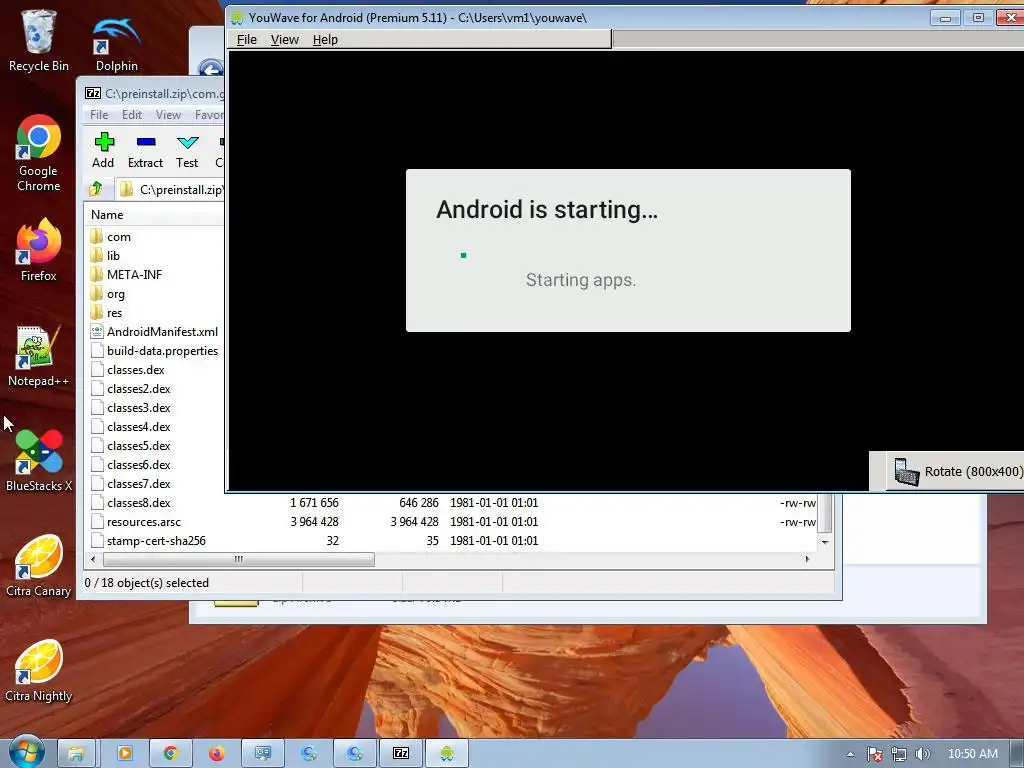
Task: Select the lib folder
Action: (x=114, y=256)
